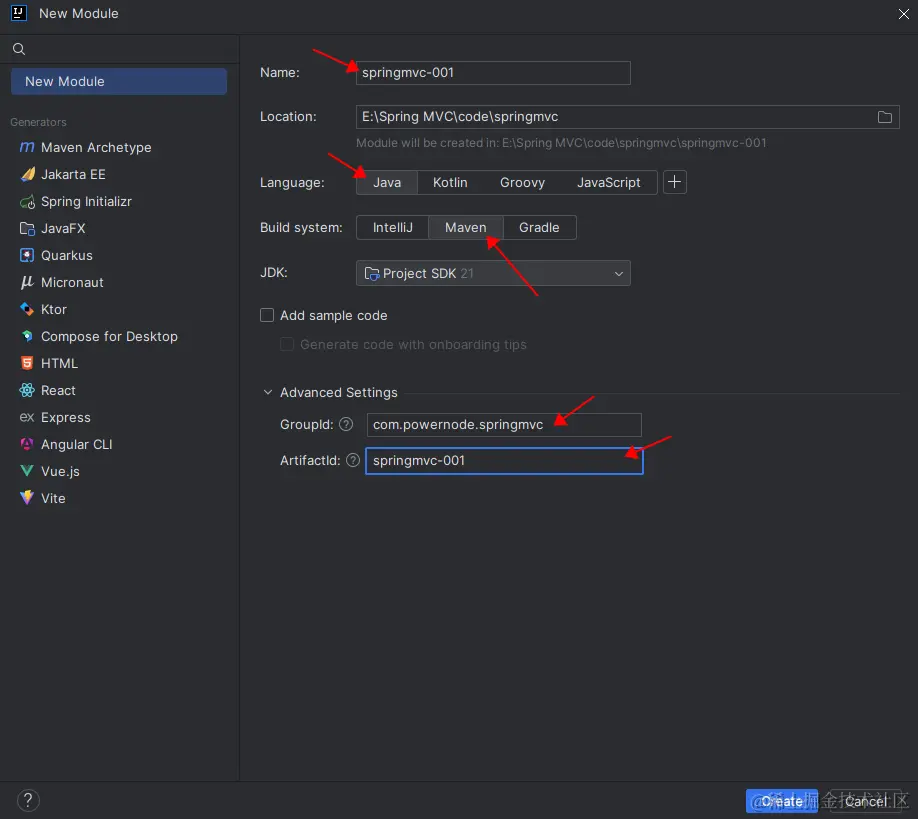Browse for location with folder icon

[885, 117]
